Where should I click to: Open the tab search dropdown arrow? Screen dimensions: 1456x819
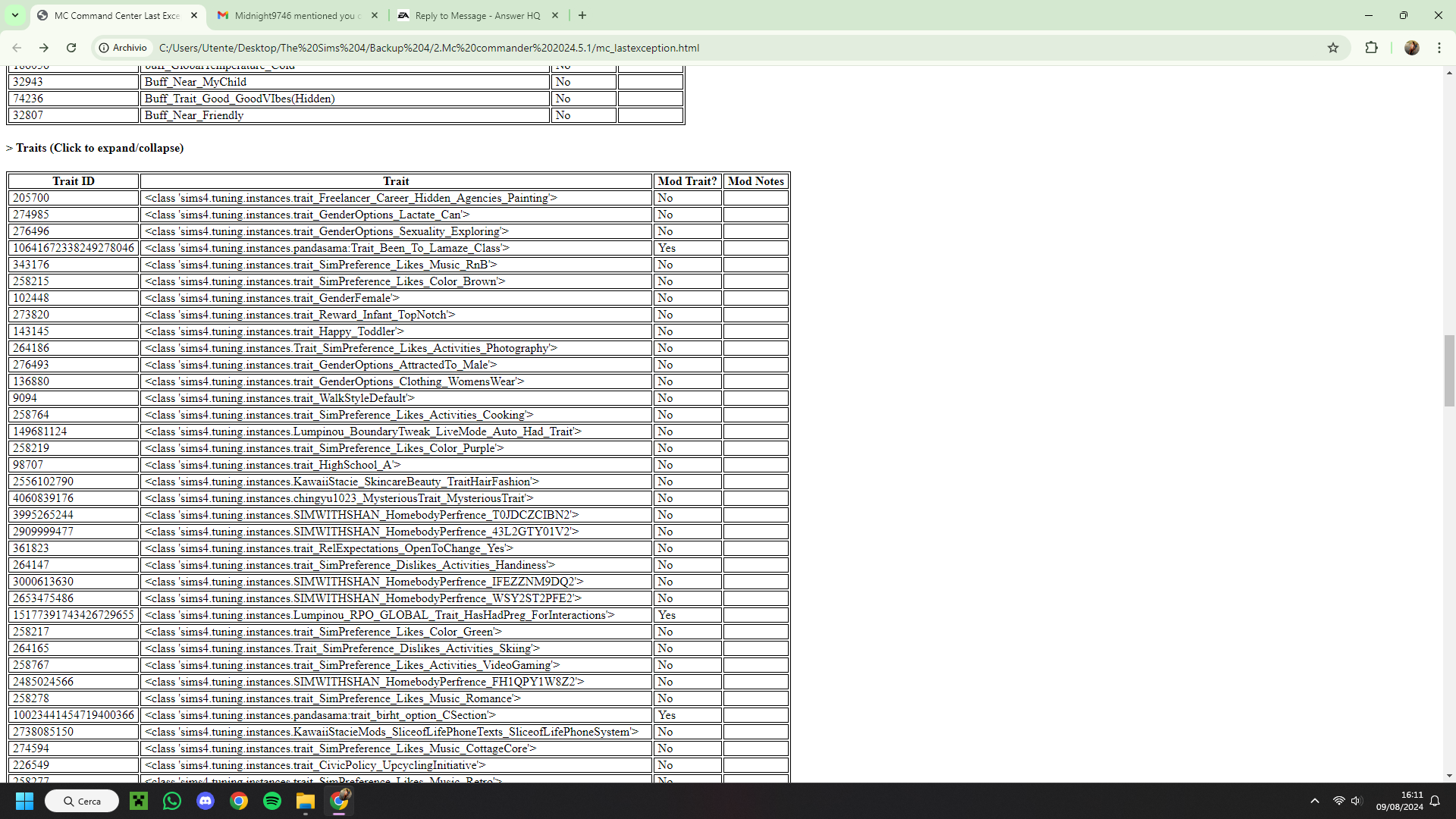point(14,15)
